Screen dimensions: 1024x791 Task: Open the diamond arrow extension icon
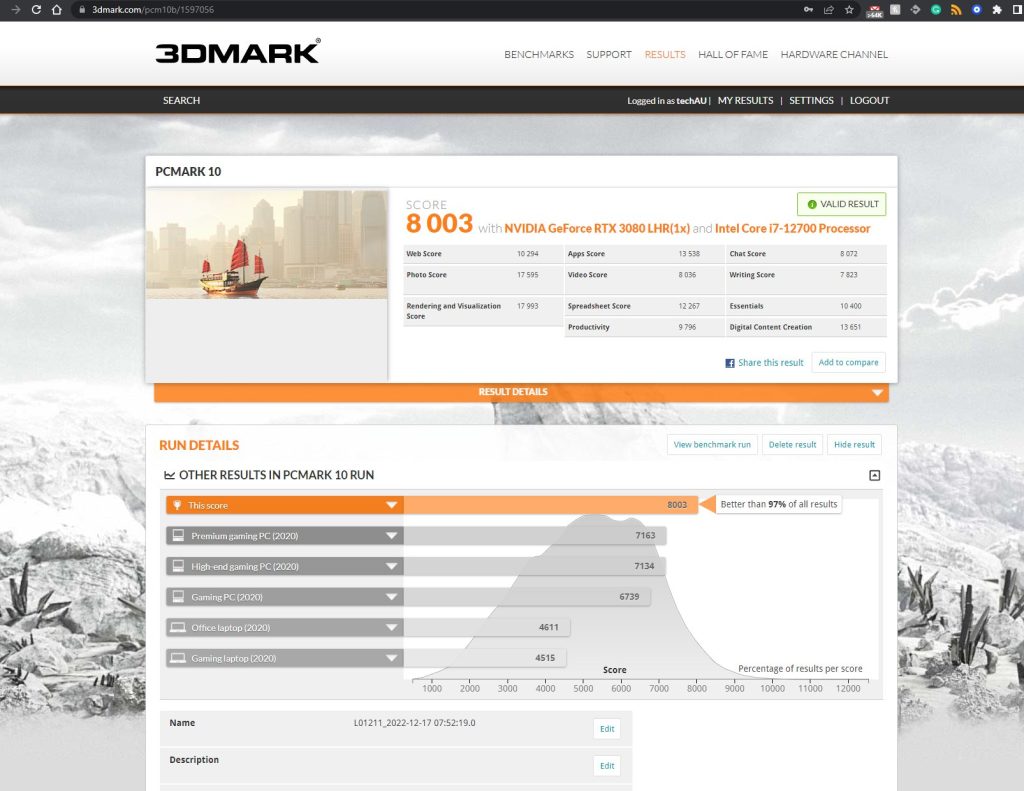click(x=915, y=10)
